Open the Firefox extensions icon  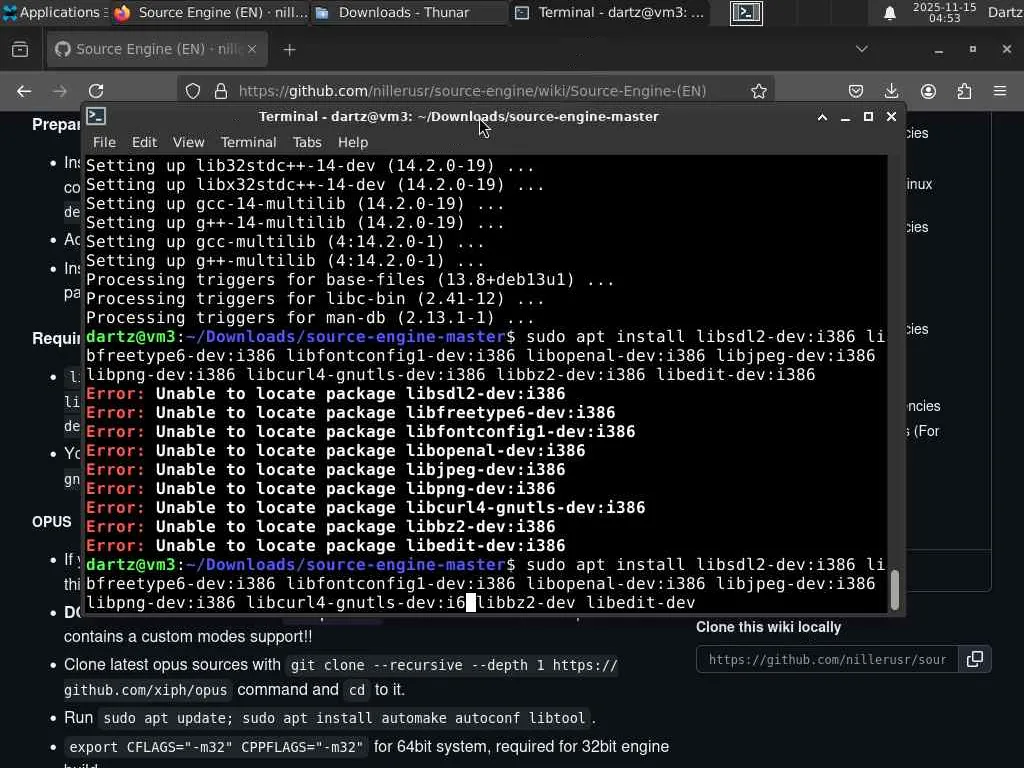(x=964, y=91)
